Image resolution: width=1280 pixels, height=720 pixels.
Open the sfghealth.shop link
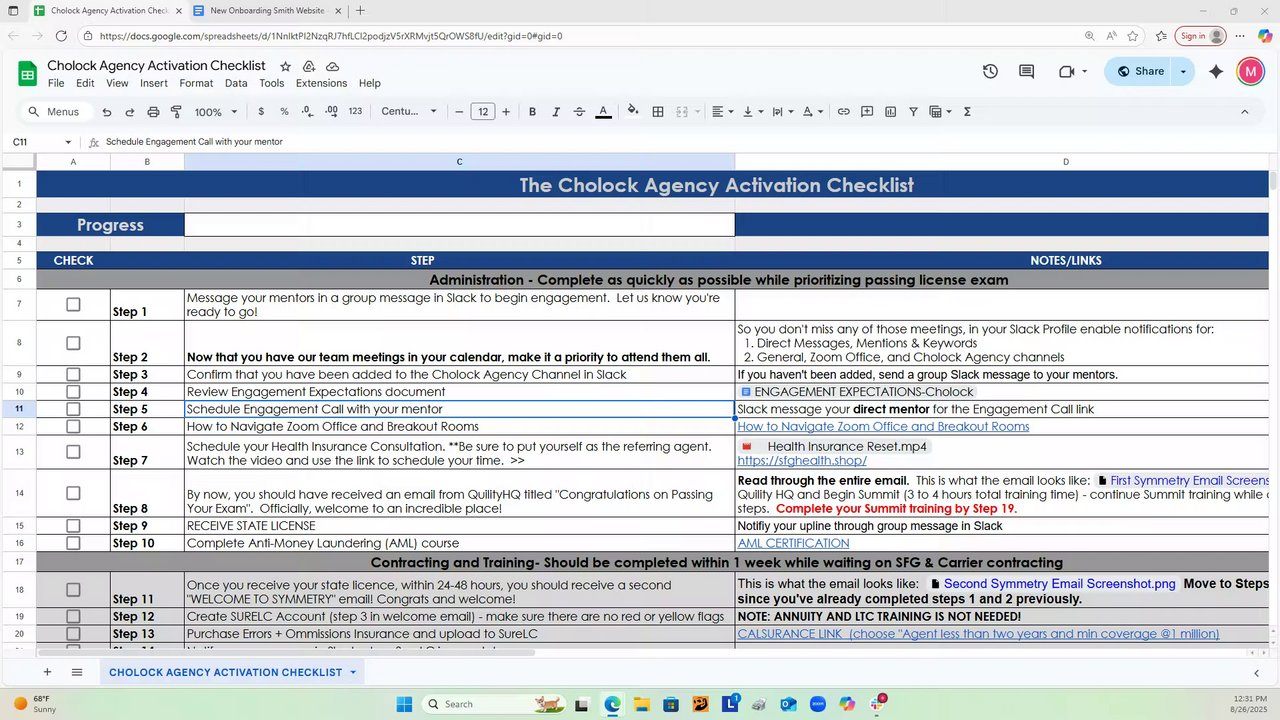(802, 461)
